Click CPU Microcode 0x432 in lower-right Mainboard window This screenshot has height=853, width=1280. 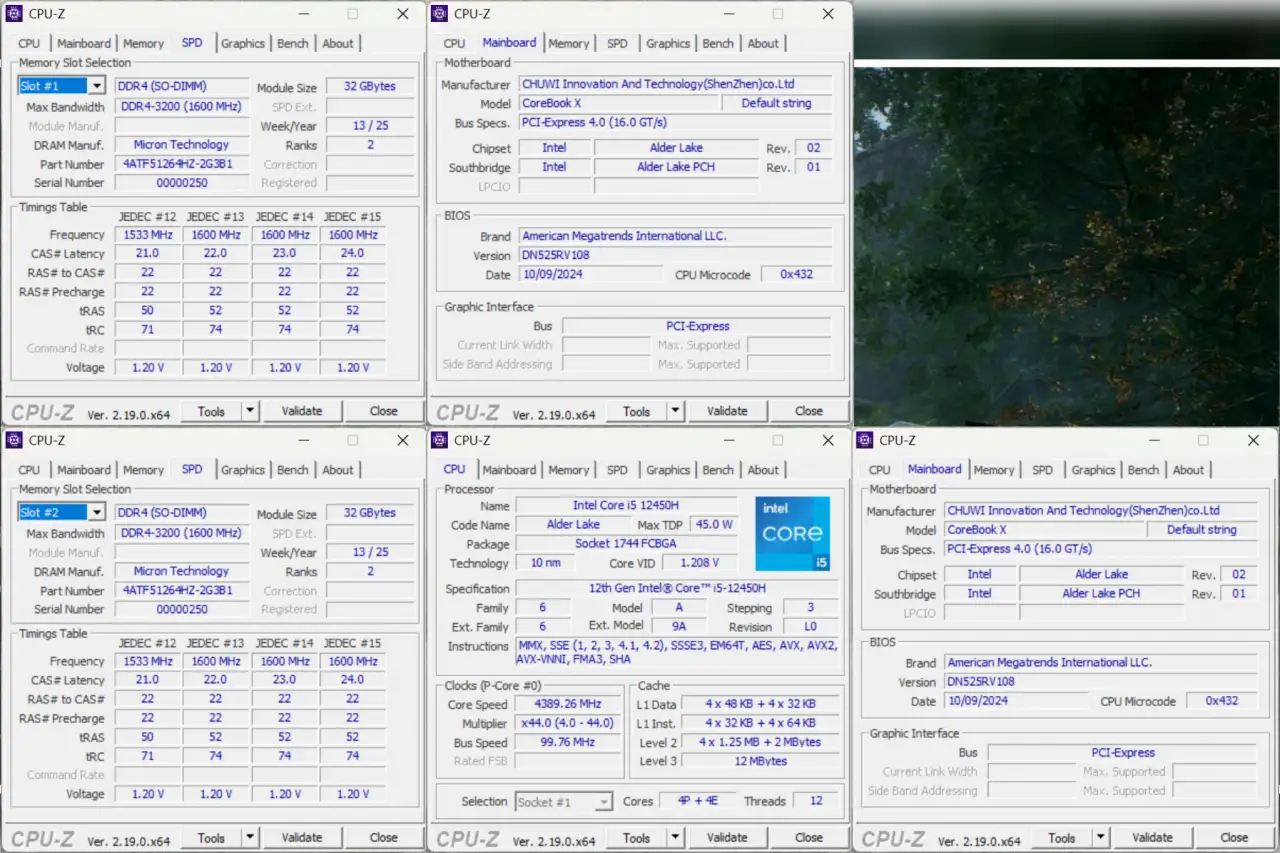pos(1221,701)
